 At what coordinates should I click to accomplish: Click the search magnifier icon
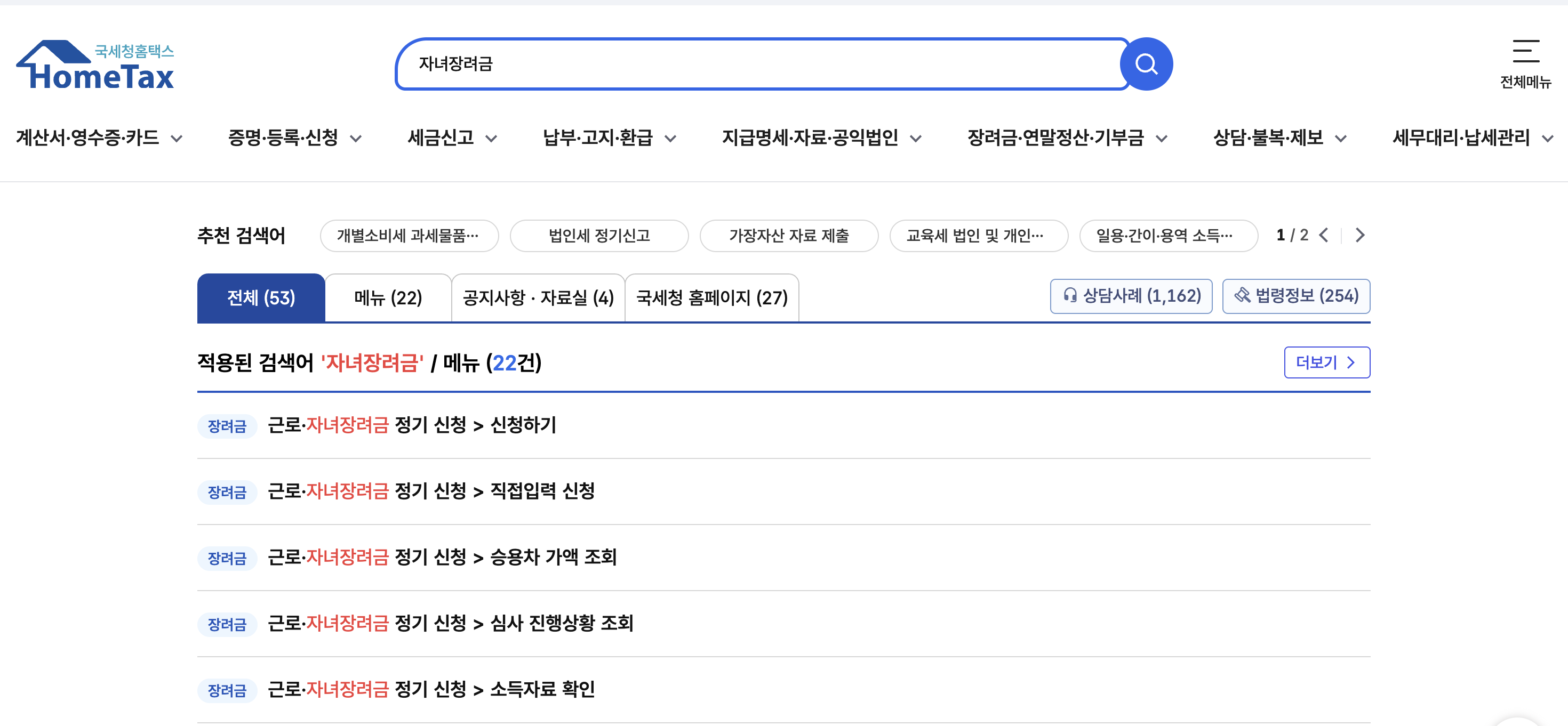tap(1147, 63)
